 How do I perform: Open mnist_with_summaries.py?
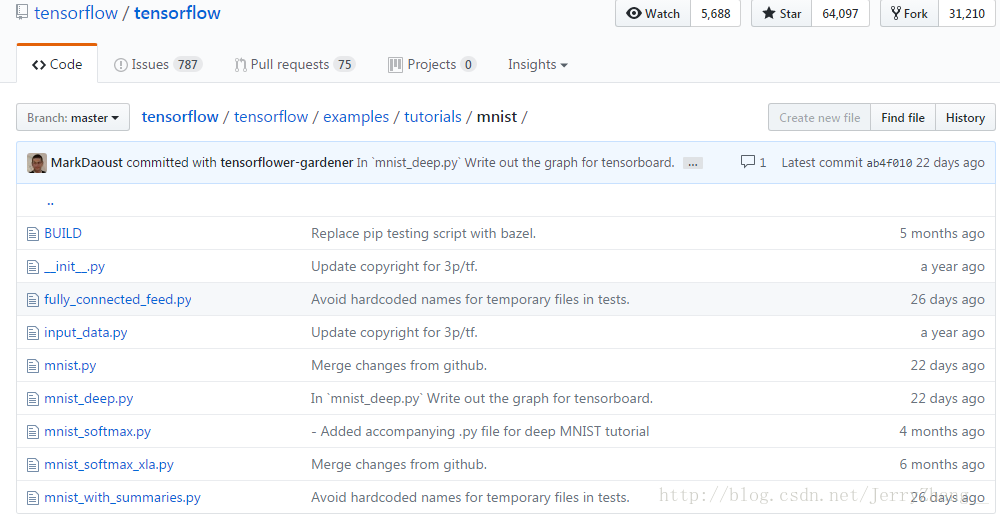click(x=122, y=498)
